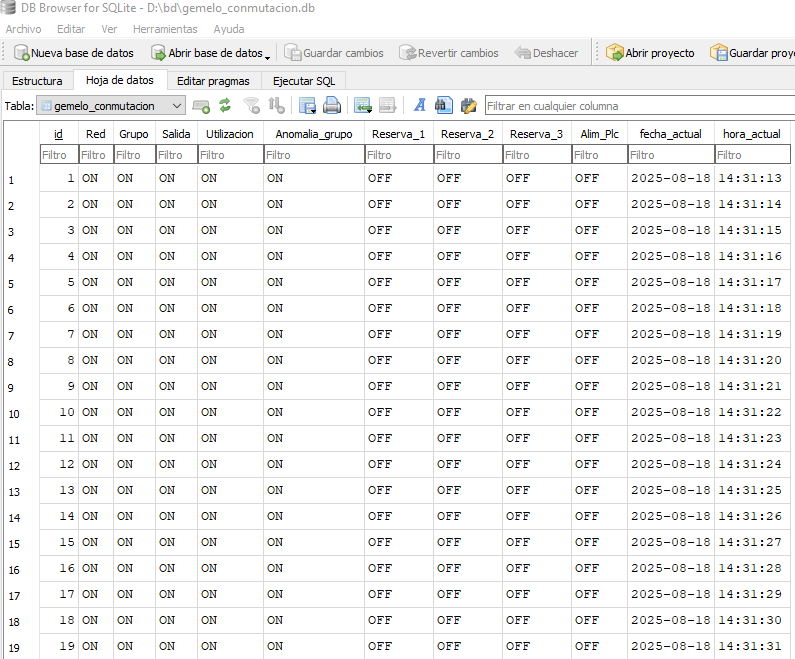Click the new record green arrow icon
The height and width of the screenshot is (659, 795).
click(363, 105)
